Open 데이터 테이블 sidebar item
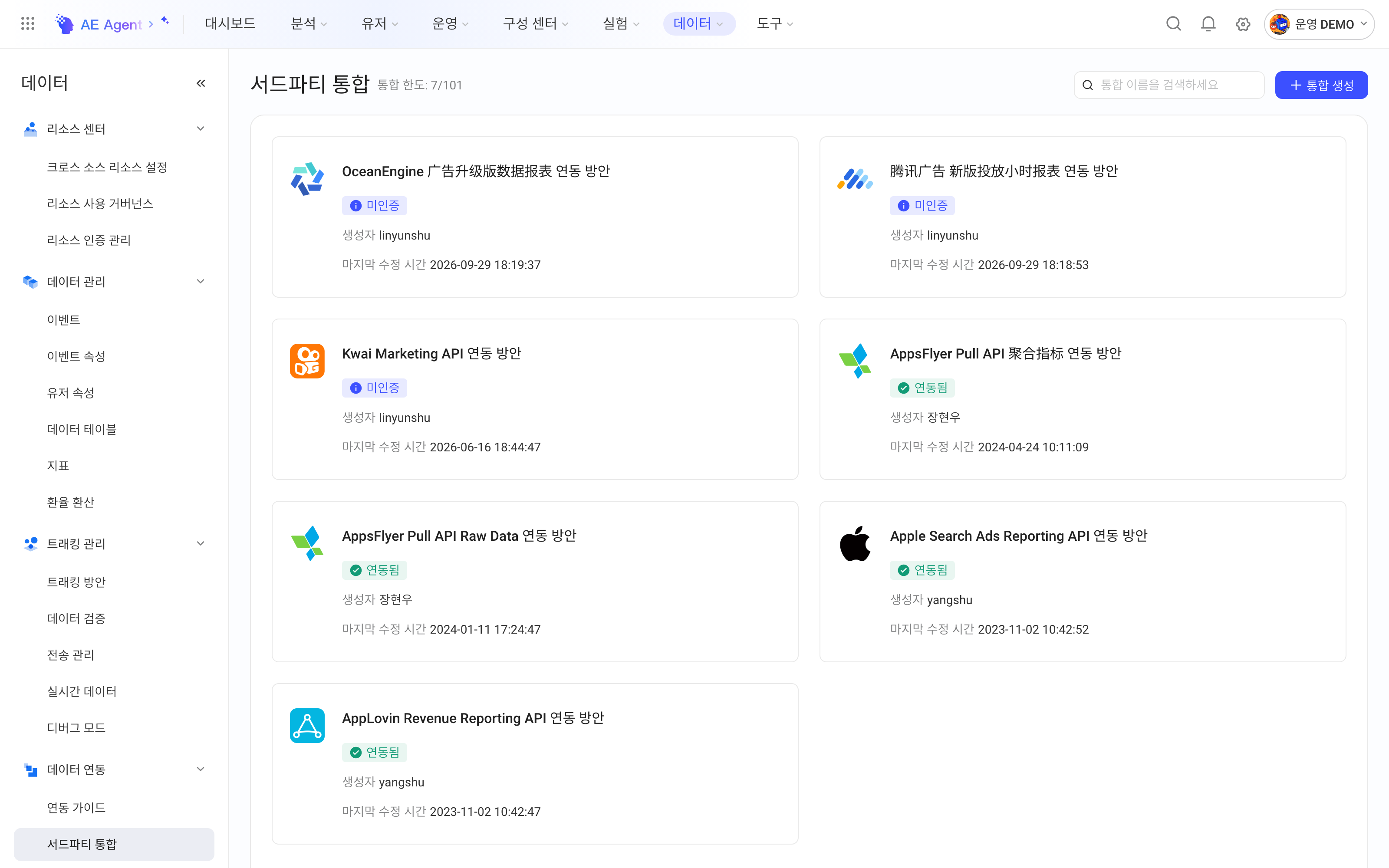 click(82, 429)
